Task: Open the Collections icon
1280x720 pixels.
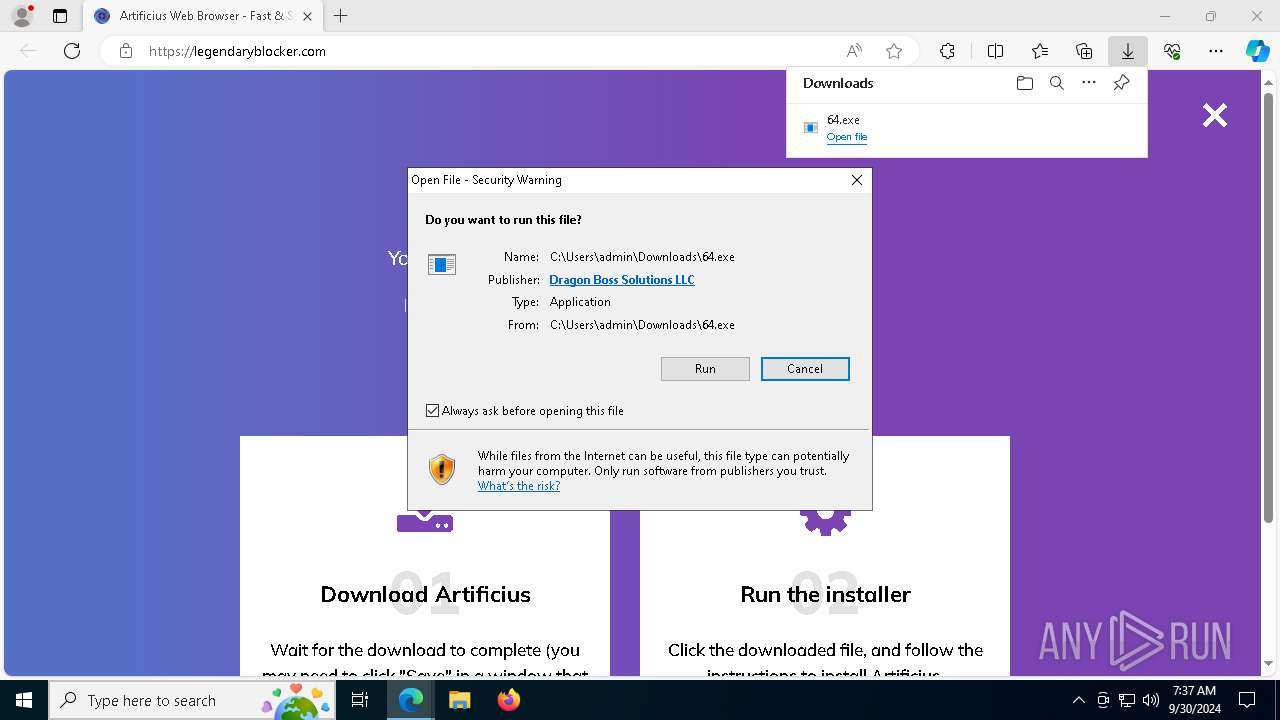Action: (x=1084, y=51)
